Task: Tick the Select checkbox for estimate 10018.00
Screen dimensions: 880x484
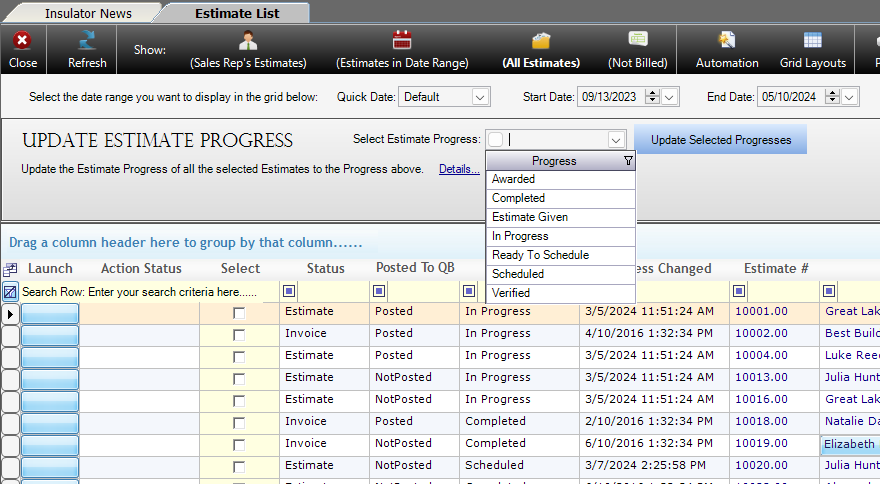Action: 239,423
